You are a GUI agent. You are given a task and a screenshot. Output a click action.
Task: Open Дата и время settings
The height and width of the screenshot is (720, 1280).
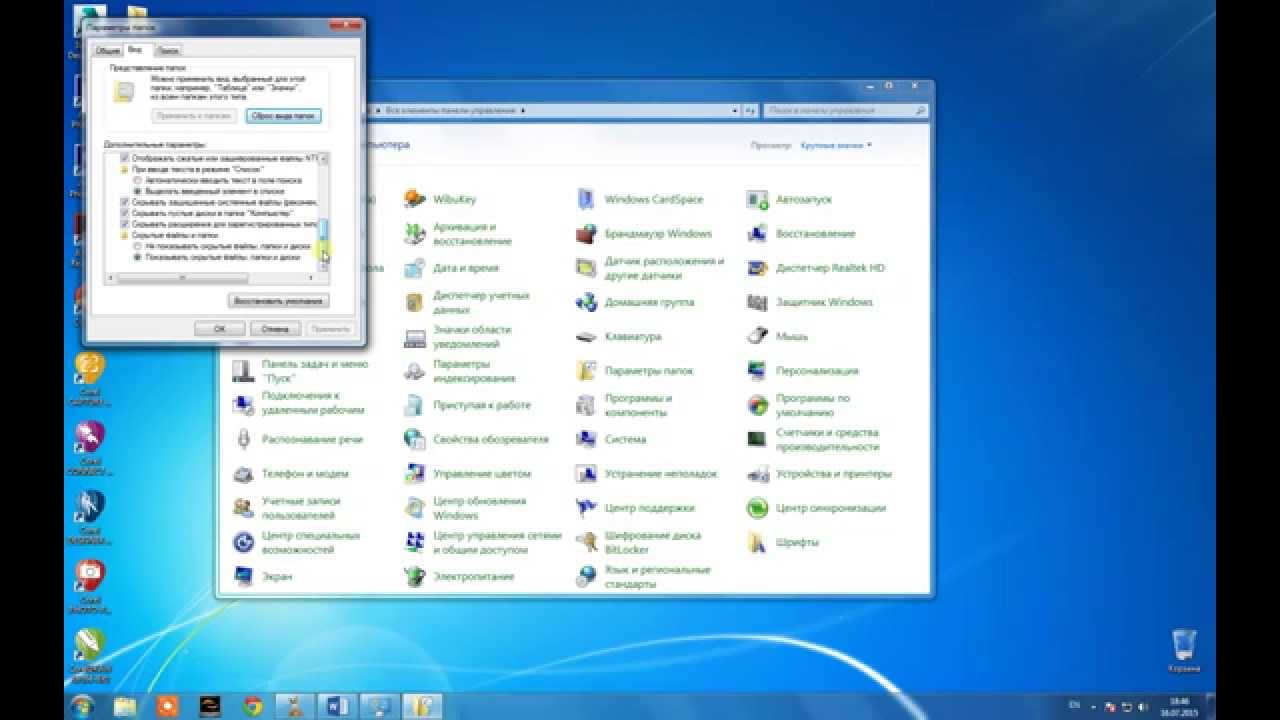pos(451,268)
